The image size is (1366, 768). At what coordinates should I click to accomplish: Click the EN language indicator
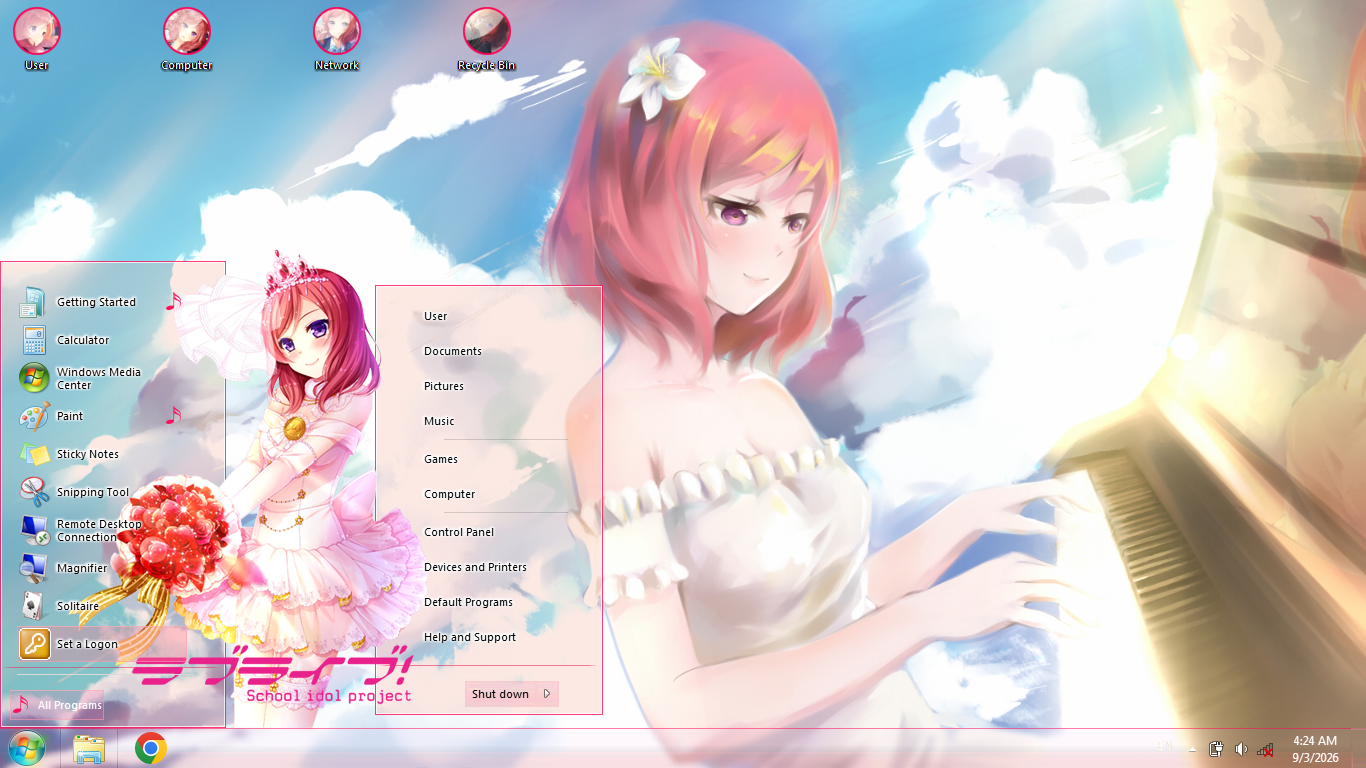point(1165,747)
